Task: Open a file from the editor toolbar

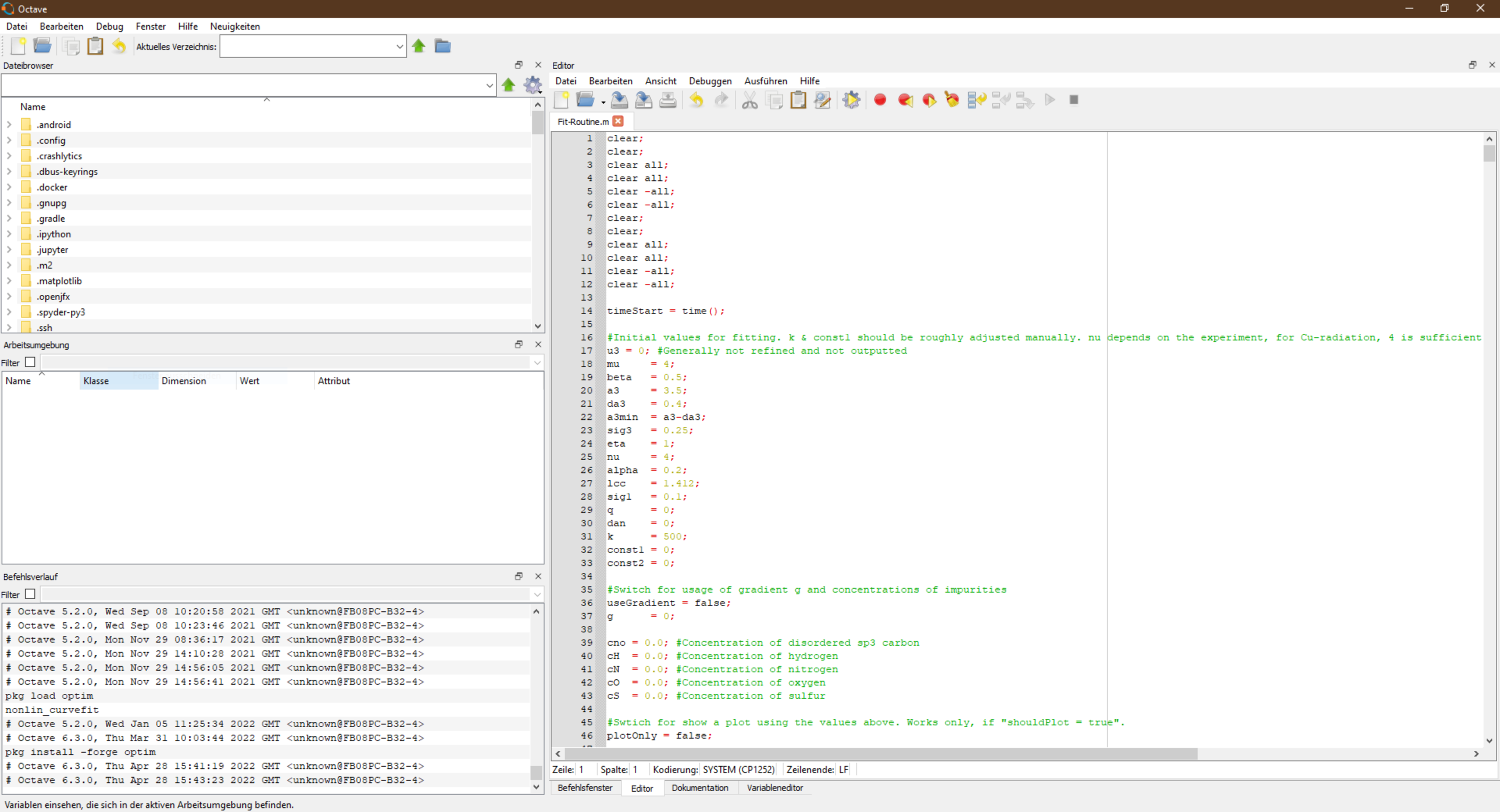Action: click(x=585, y=100)
